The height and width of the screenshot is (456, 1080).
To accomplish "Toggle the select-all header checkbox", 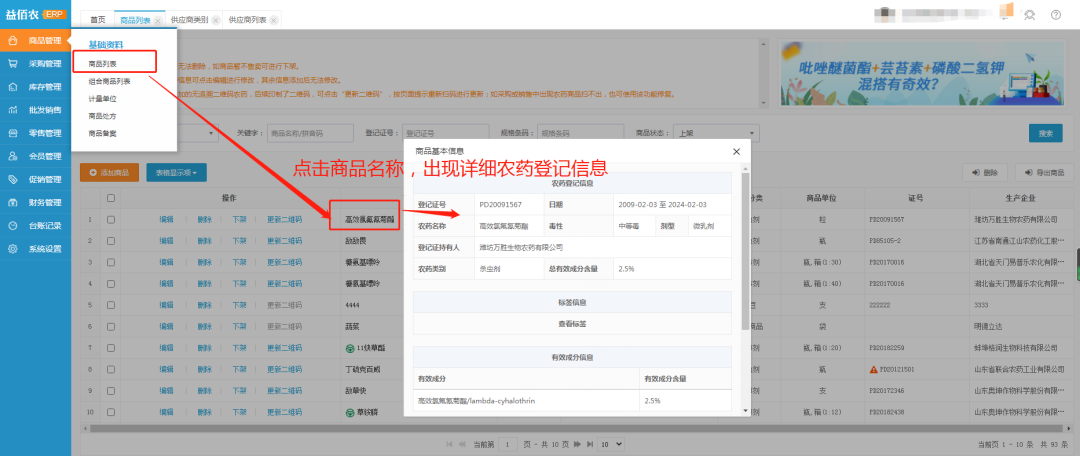I will (111, 198).
